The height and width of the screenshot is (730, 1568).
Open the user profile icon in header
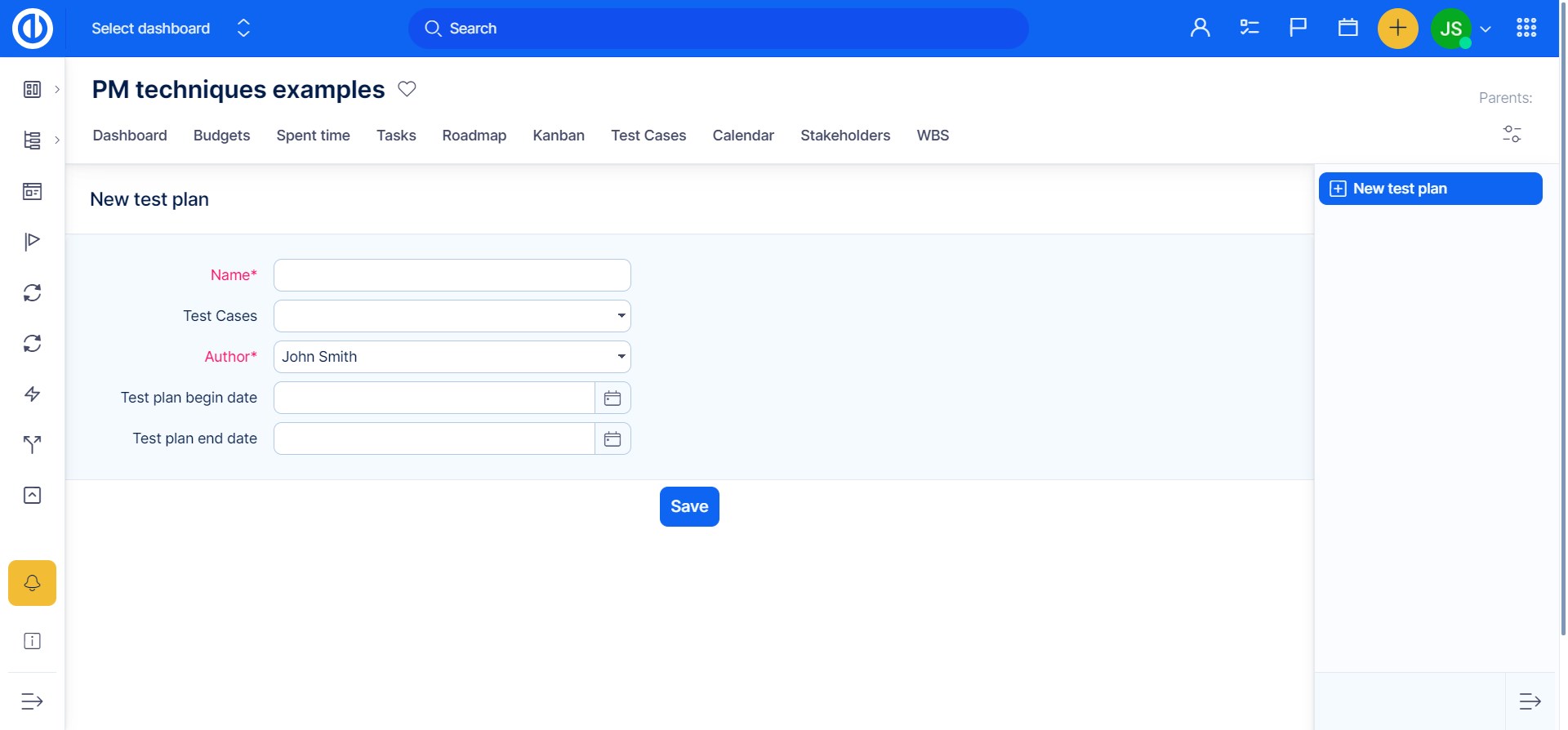pos(1200,29)
